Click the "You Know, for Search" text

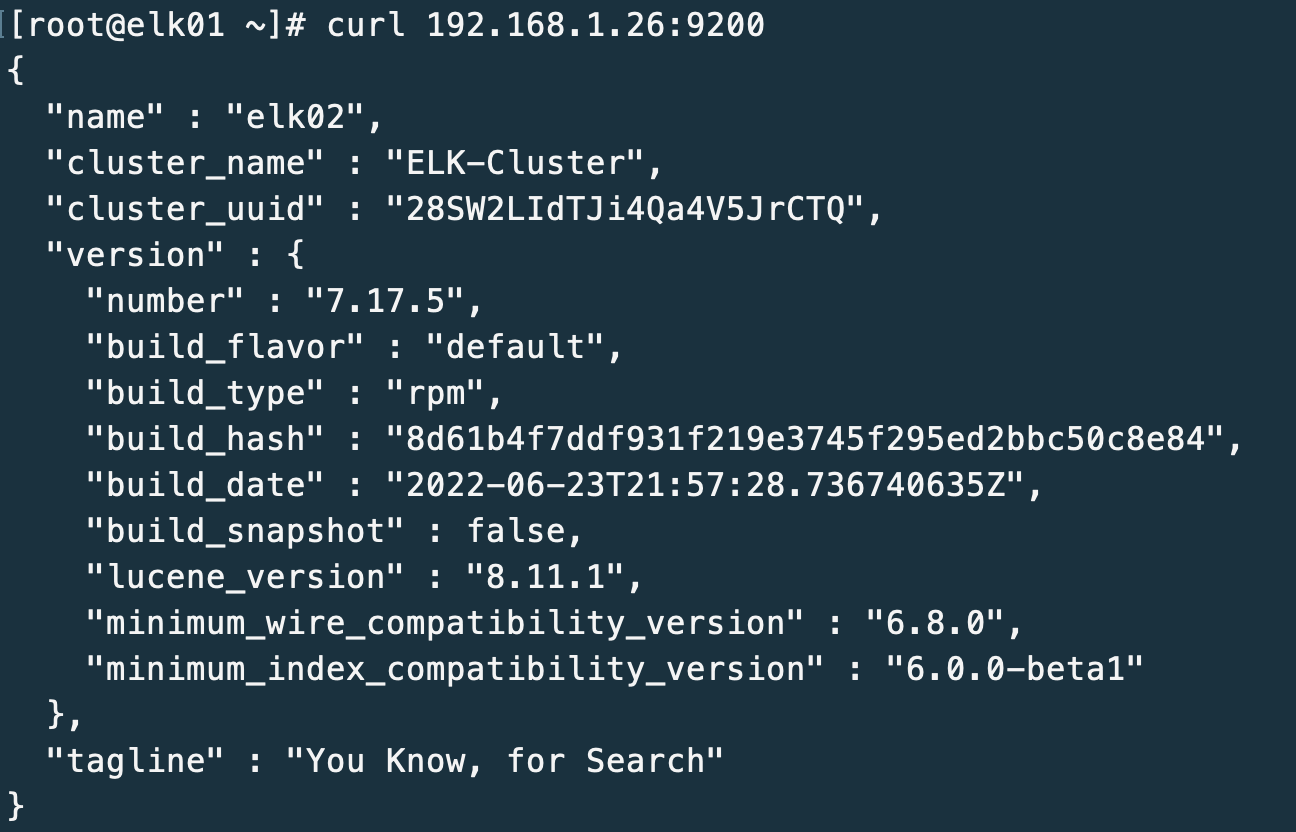tap(504, 761)
